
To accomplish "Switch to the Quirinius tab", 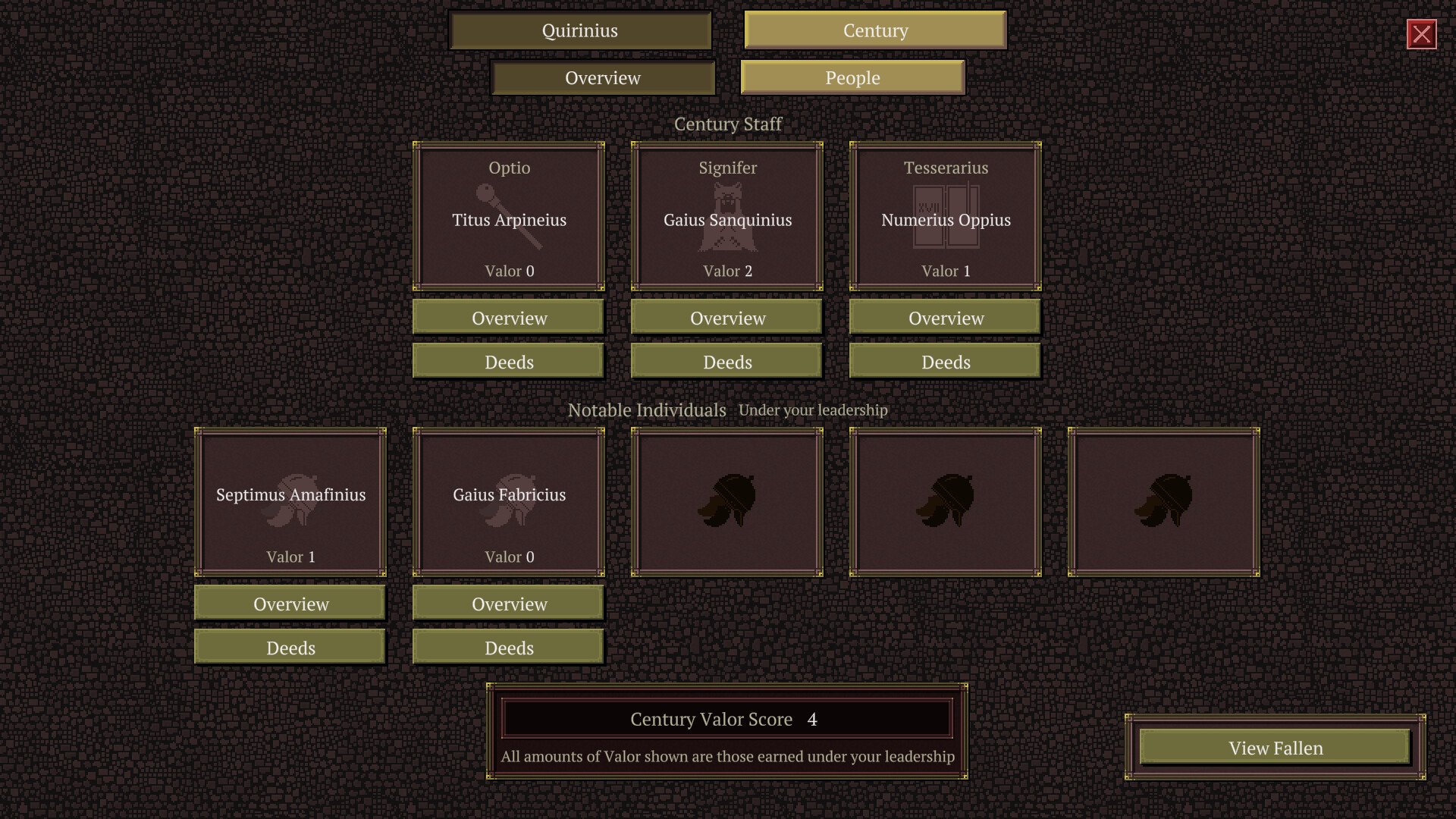I will (x=579, y=31).
